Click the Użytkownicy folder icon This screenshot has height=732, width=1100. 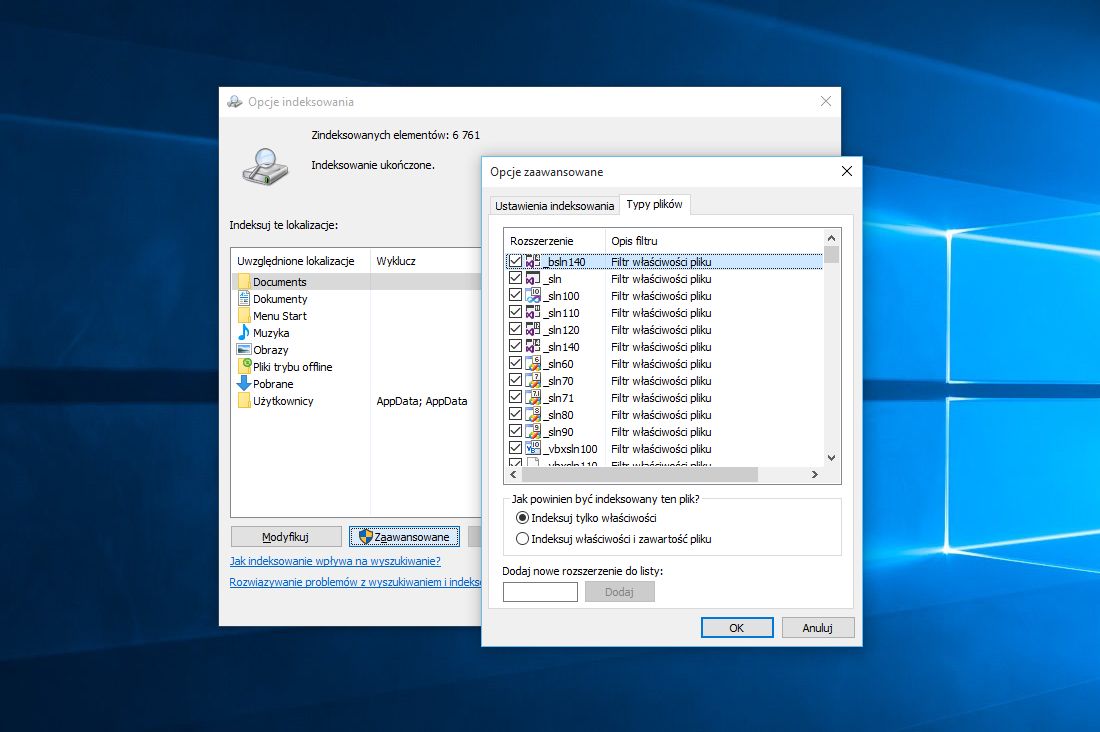pyautogui.click(x=244, y=401)
